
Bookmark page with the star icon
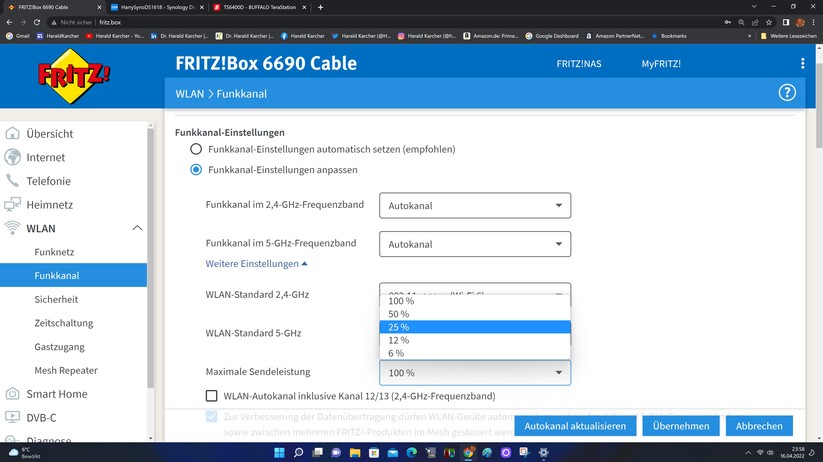point(769,22)
